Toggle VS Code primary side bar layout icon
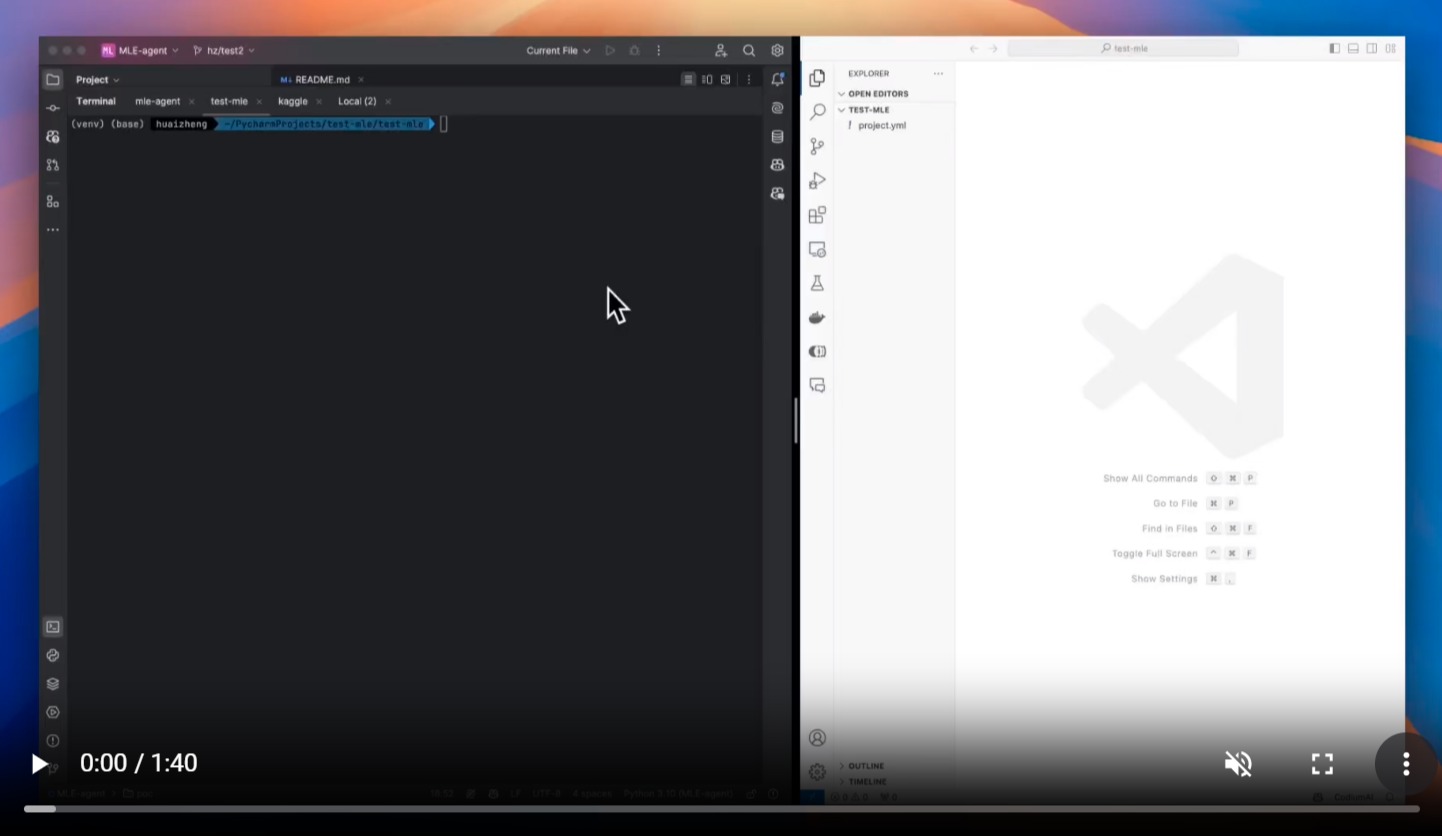 [x=1334, y=48]
